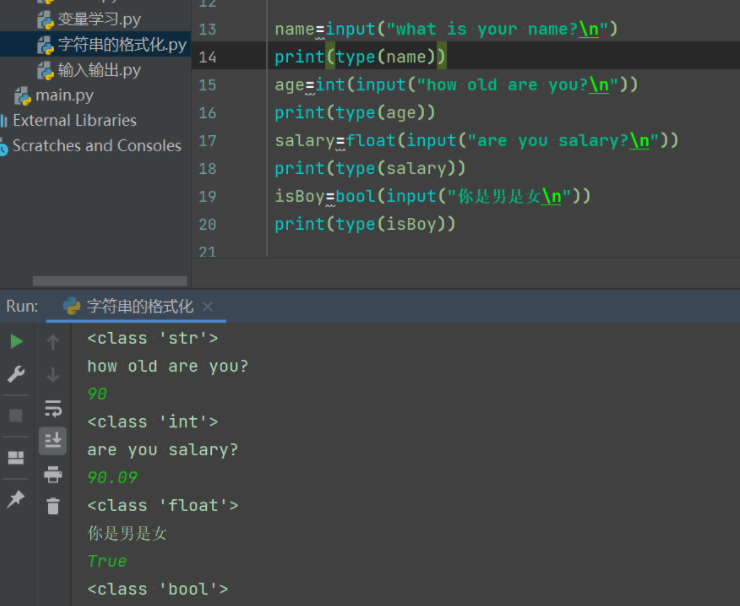Click the age=int(input(...)) code line
Screen dimensions: 740x606
coord(456,84)
